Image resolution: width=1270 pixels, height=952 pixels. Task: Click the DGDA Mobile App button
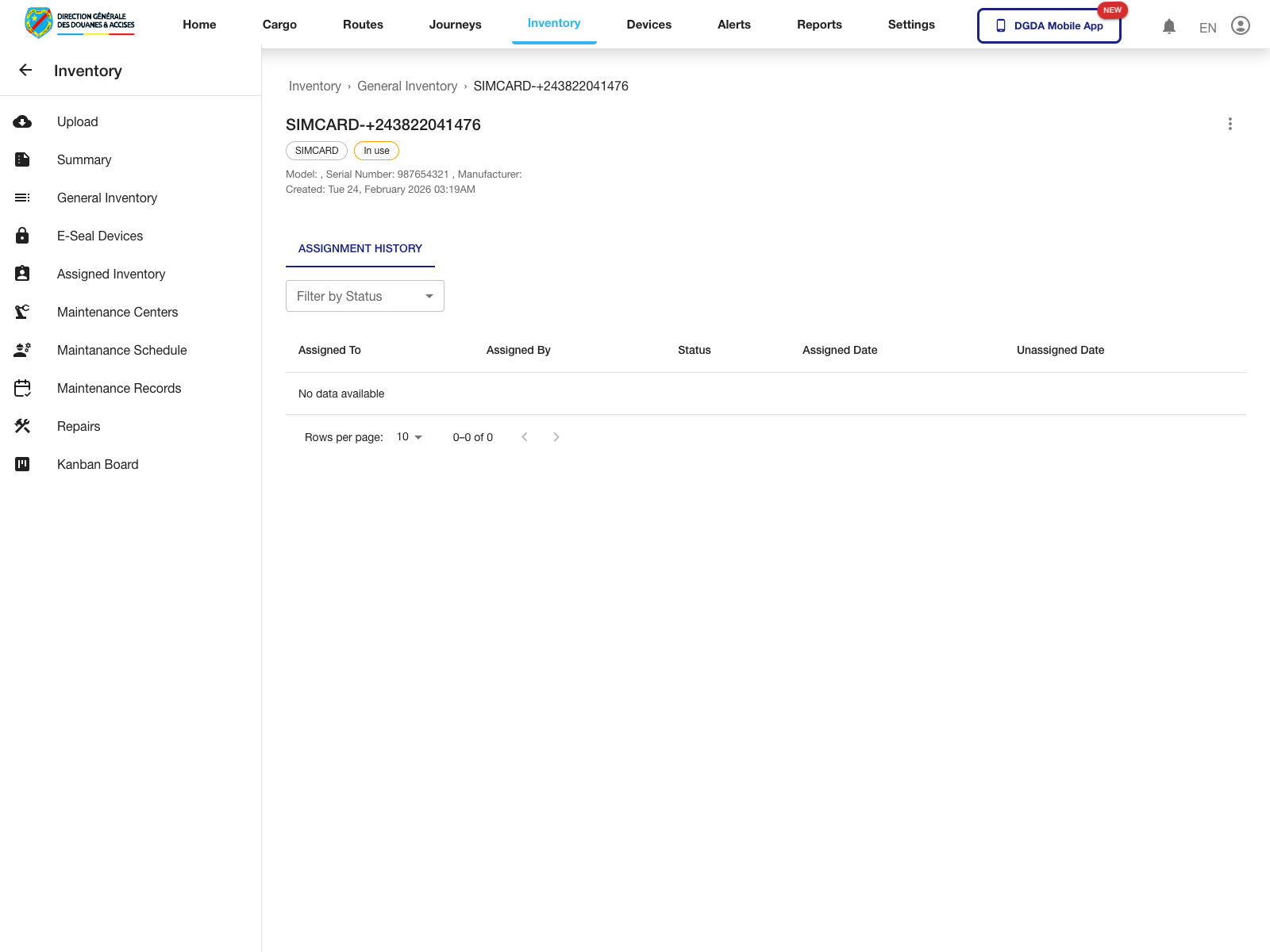[x=1049, y=25]
